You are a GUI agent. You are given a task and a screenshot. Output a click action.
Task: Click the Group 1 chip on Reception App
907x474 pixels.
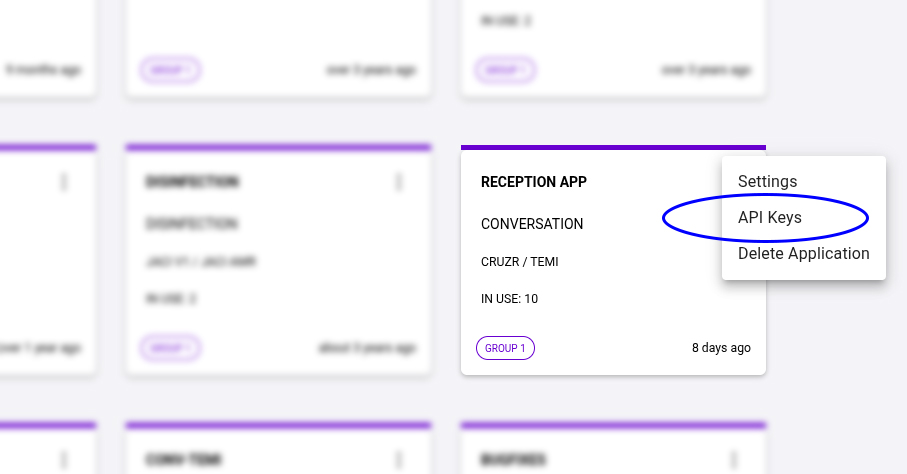coord(505,348)
